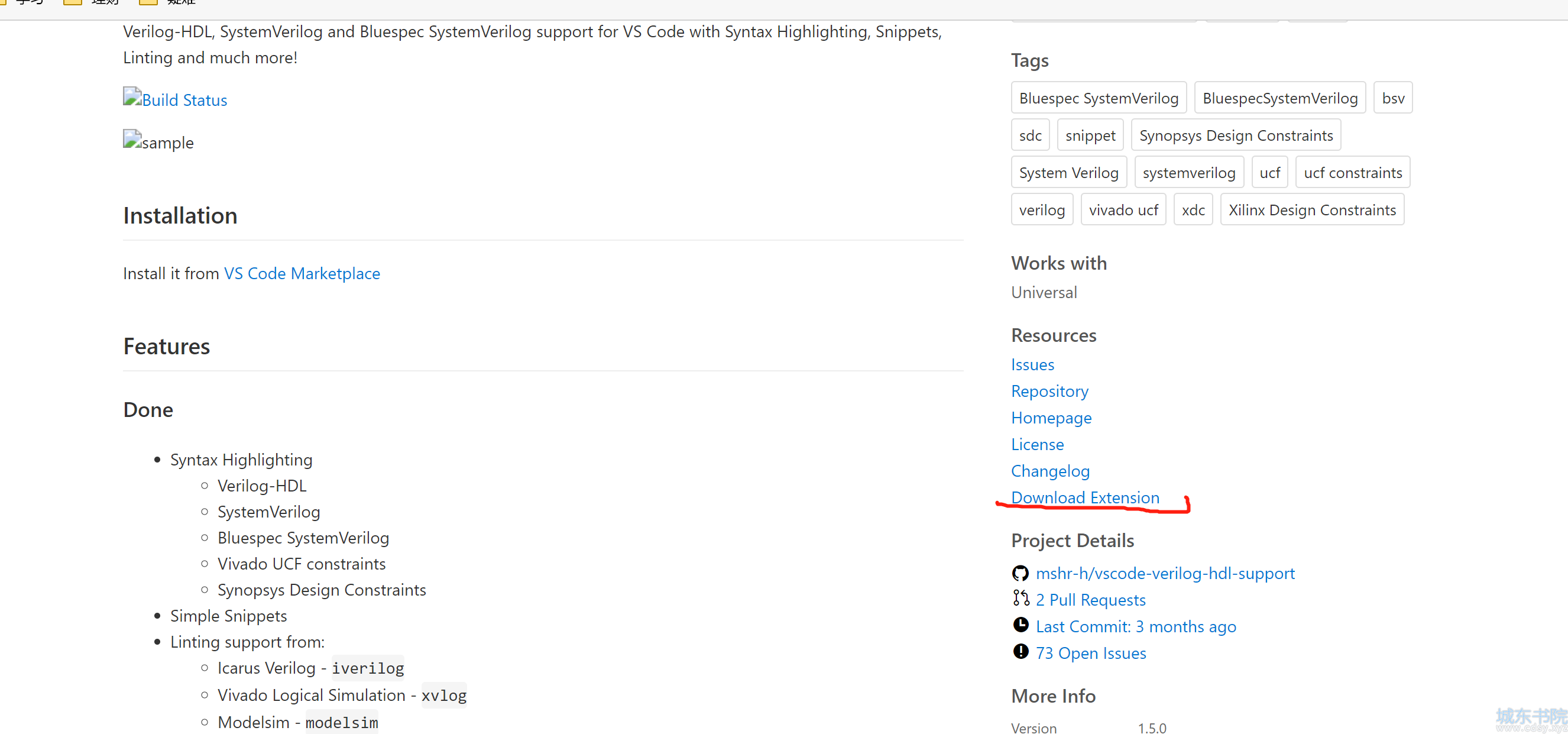Click the Issues resource icon
1568x734 pixels.
tap(1032, 364)
